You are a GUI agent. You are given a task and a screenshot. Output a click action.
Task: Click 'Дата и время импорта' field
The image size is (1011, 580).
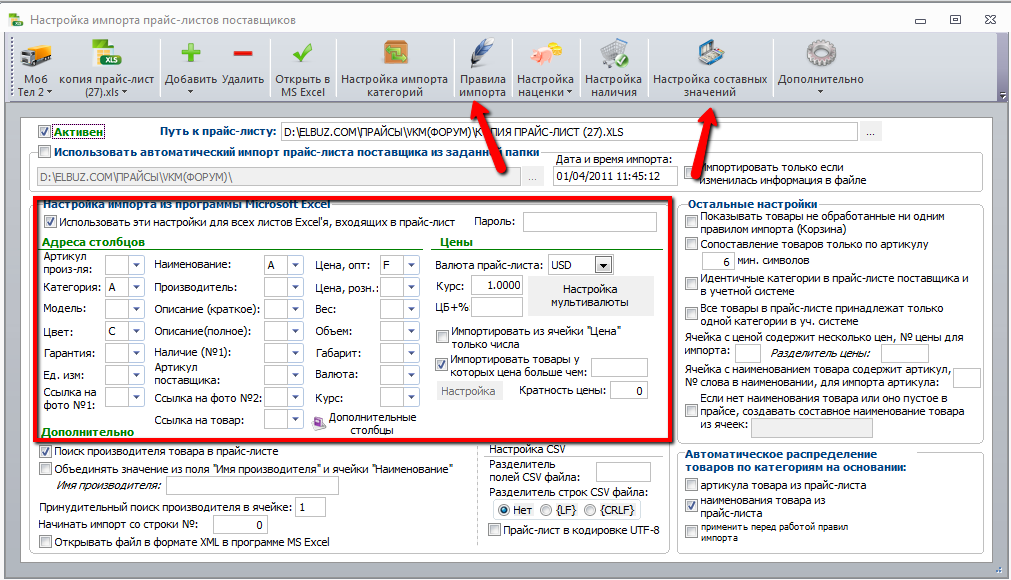[x=615, y=176]
